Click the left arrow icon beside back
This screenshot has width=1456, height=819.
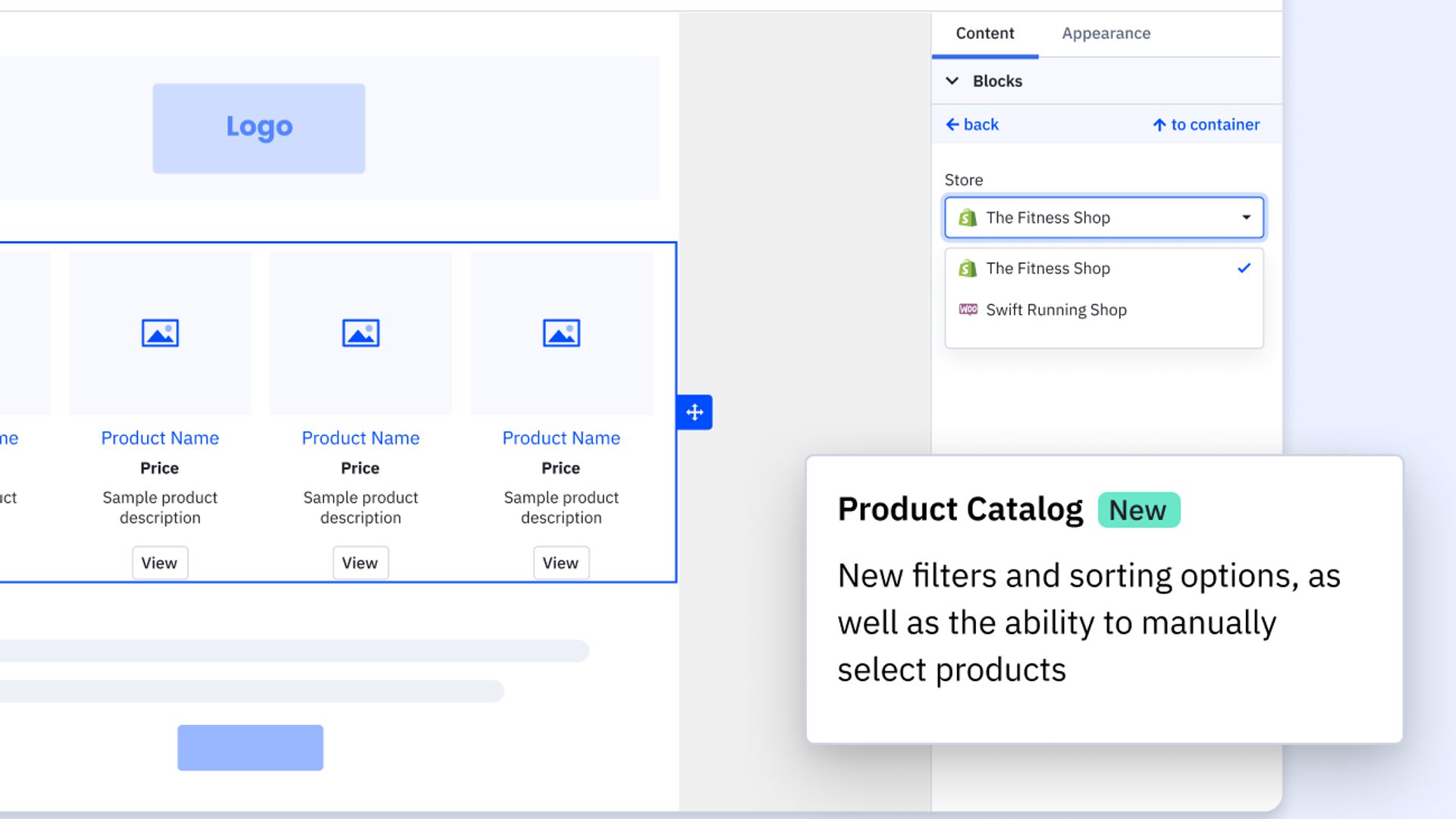952,124
